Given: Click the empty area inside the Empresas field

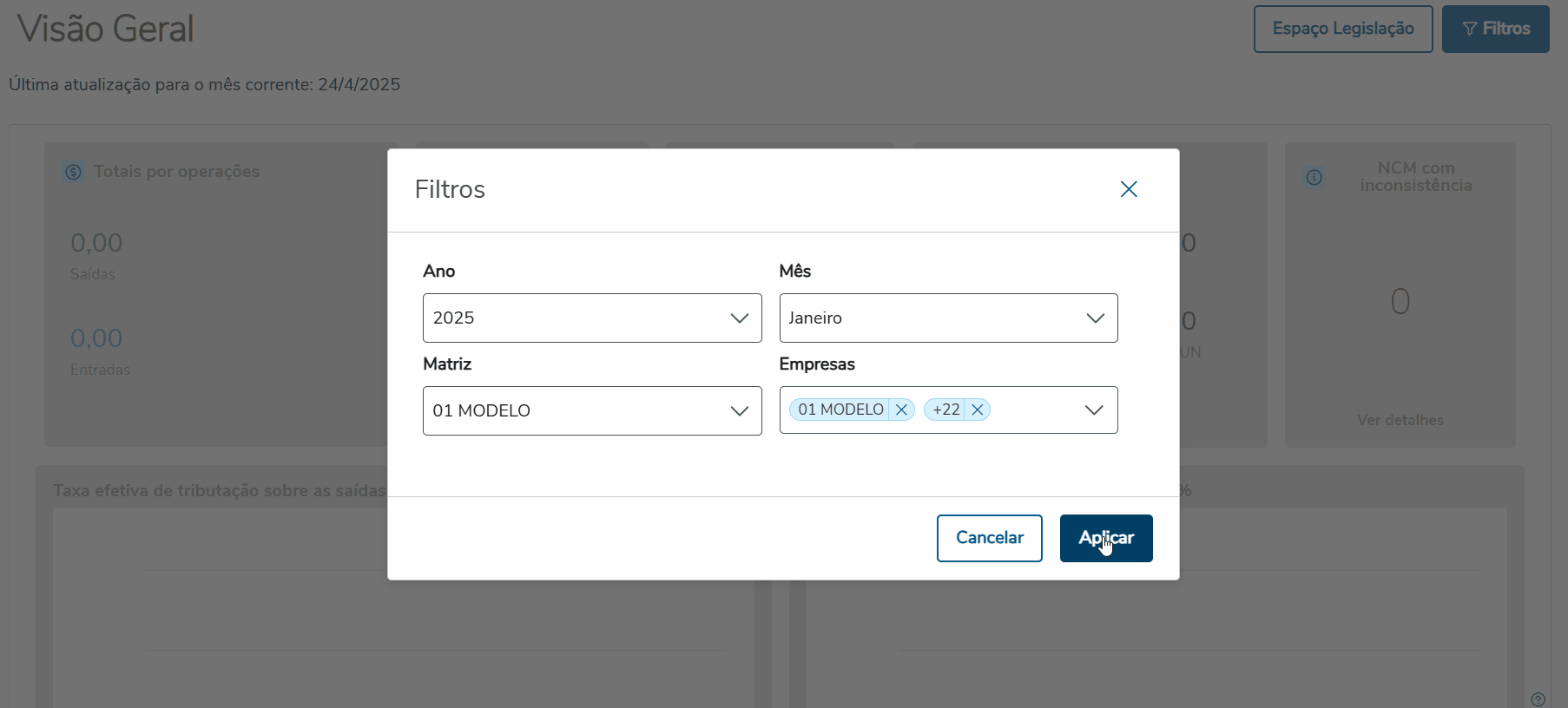Looking at the screenshot, I should 1033,410.
